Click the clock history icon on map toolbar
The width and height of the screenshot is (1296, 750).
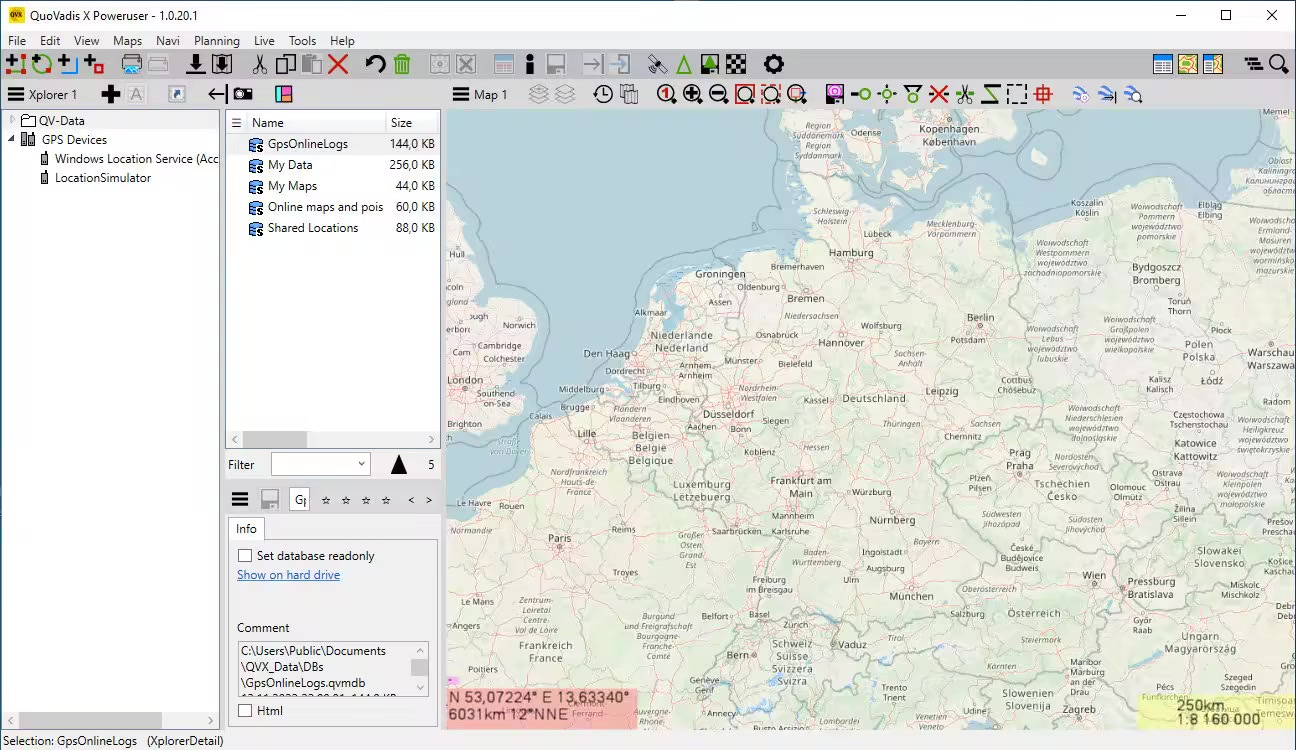[x=602, y=95]
